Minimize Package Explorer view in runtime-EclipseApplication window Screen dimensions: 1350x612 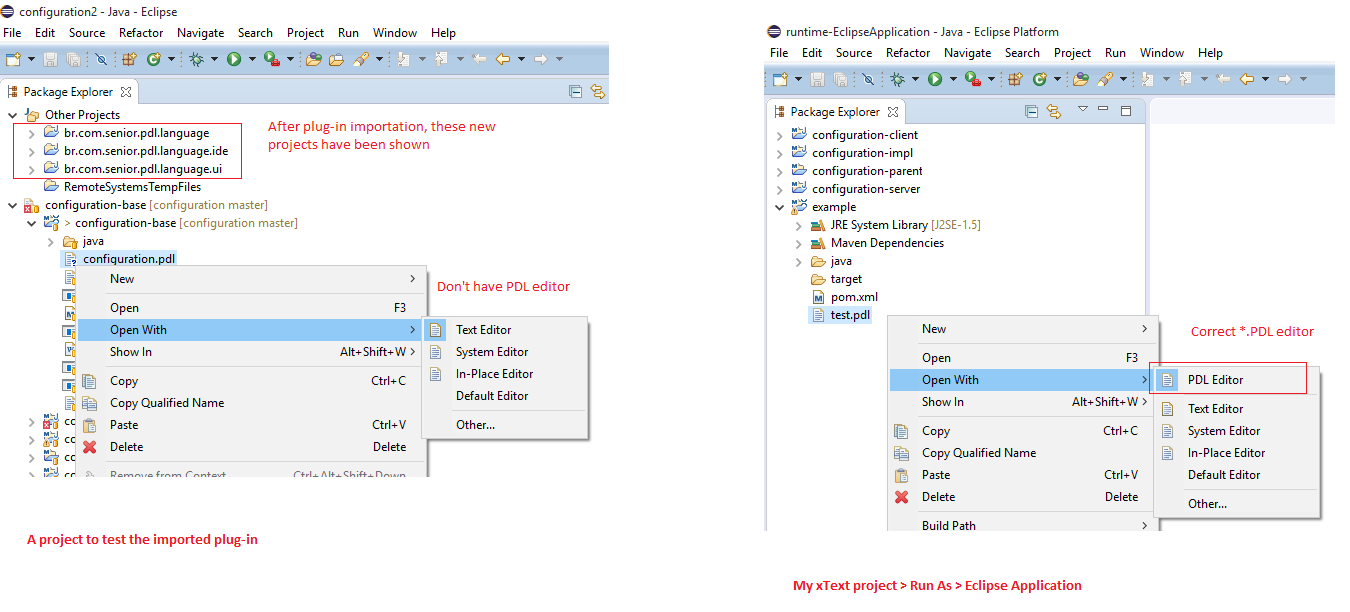click(x=1103, y=110)
